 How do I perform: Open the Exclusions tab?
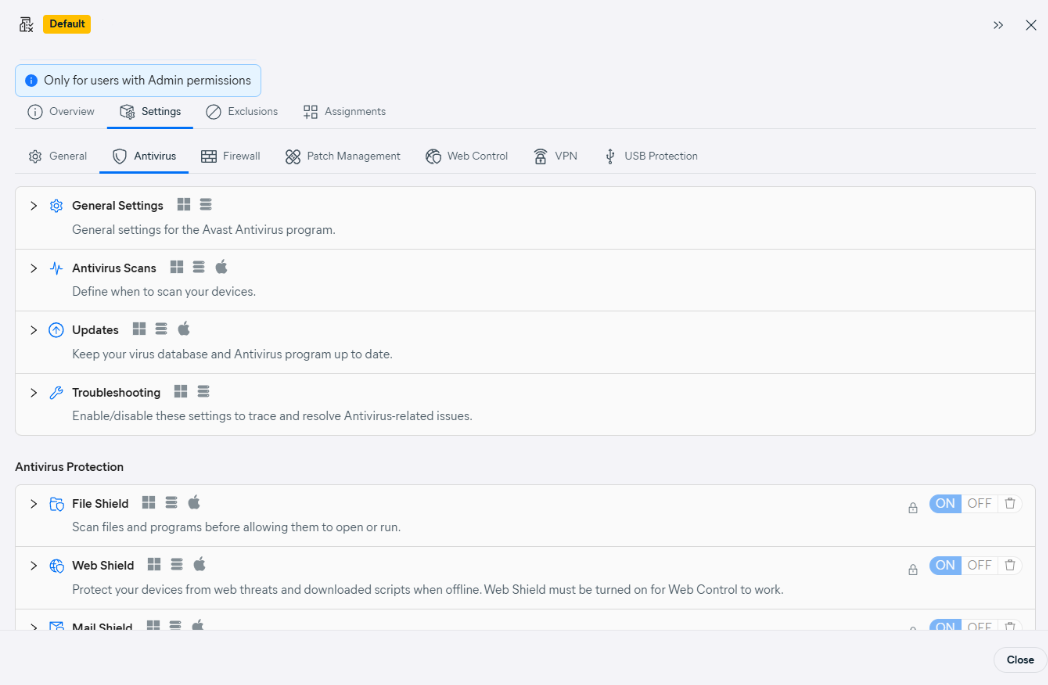click(x=242, y=111)
